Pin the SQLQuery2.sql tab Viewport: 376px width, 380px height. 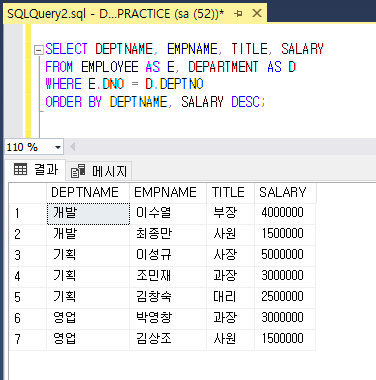point(238,14)
